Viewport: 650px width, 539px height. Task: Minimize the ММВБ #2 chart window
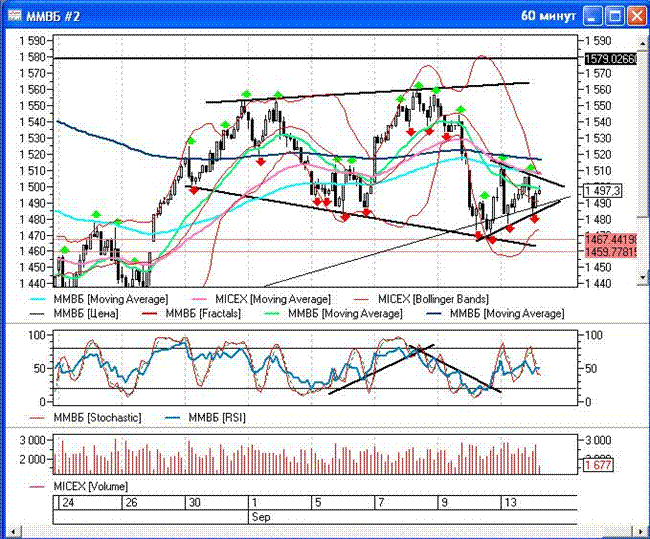pos(594,15)
